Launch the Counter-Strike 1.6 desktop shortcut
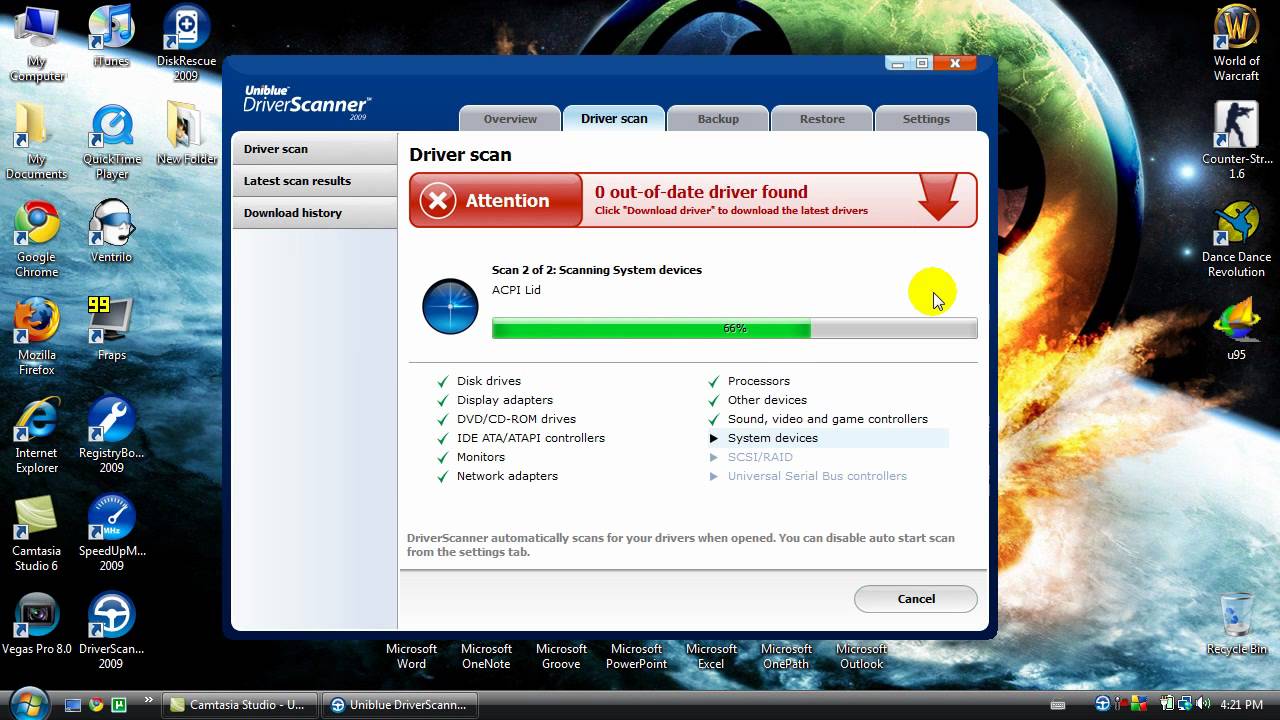 coord(1236,141)
